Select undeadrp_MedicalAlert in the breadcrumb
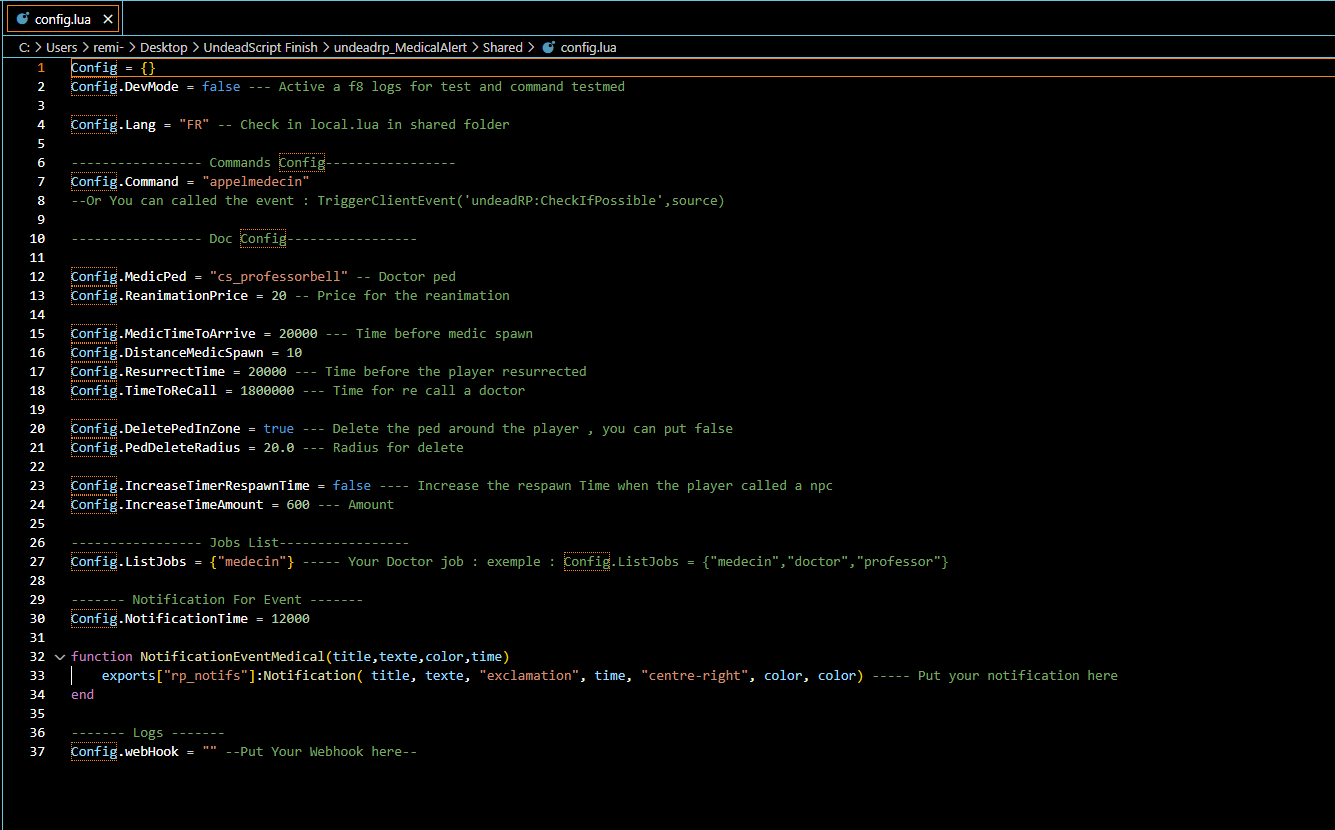Viewport: 1335px width, 830px height. click(400, 47)
